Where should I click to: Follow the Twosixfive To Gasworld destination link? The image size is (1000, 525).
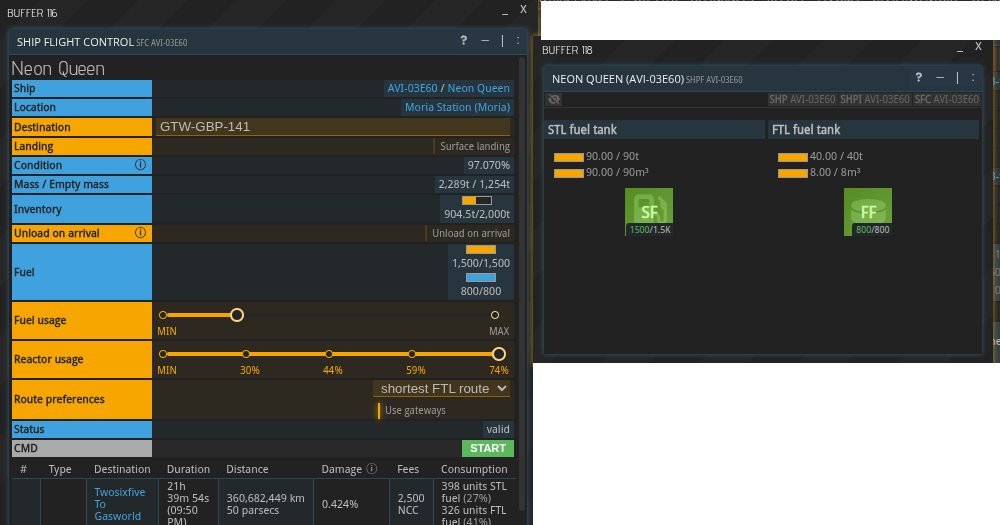(x=119, y=504)
